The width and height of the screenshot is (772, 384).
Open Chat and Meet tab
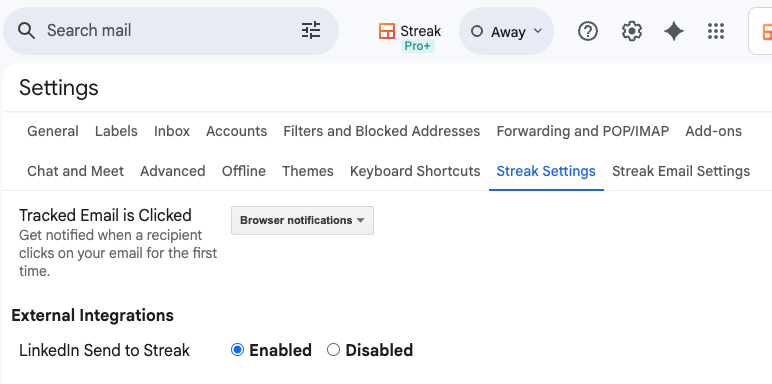75,171
